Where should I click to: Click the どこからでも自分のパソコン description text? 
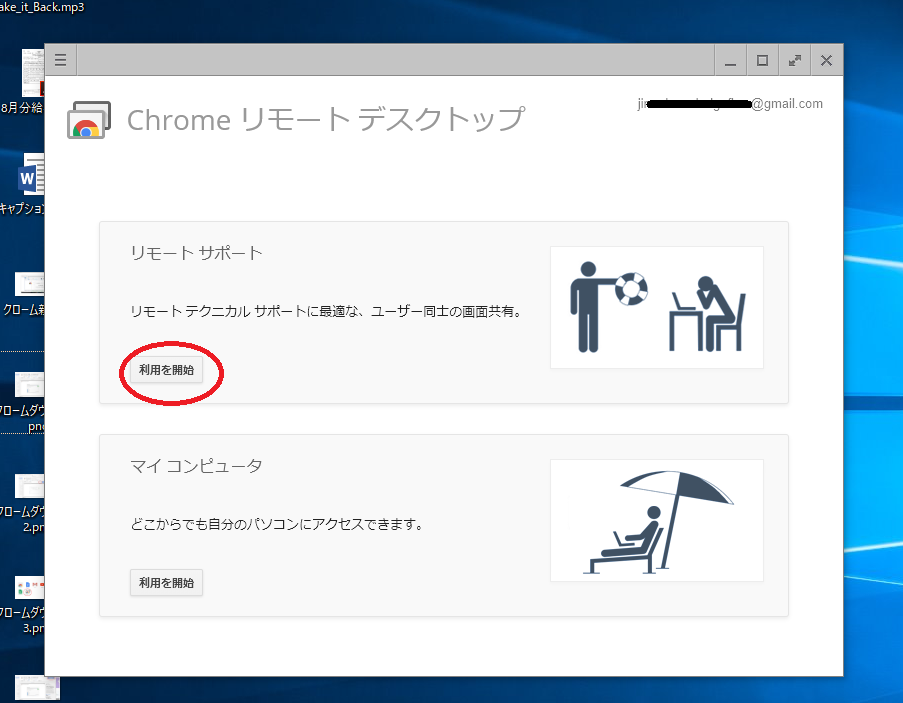[x=277, y=525]
